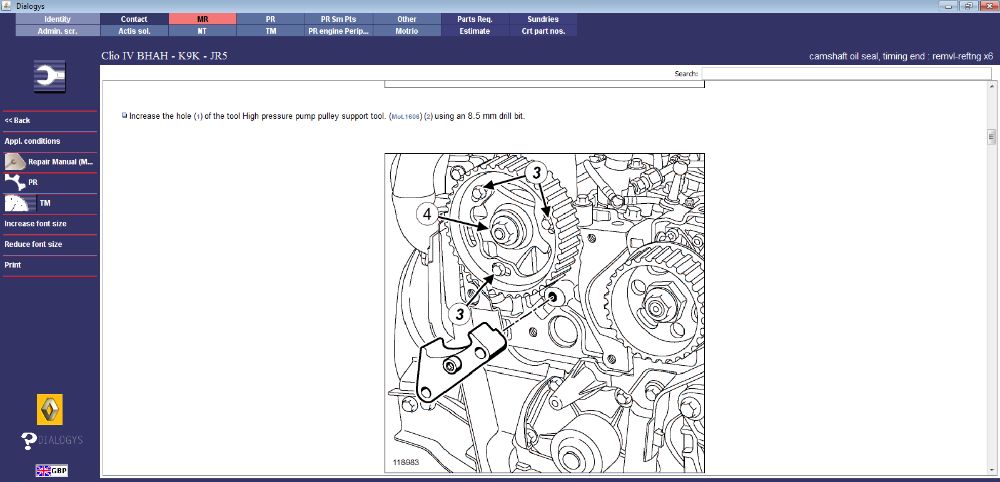Click the bullet marker before 'Increase the hole'
This screenshot has height=482, width=1000.
(124, 116)
